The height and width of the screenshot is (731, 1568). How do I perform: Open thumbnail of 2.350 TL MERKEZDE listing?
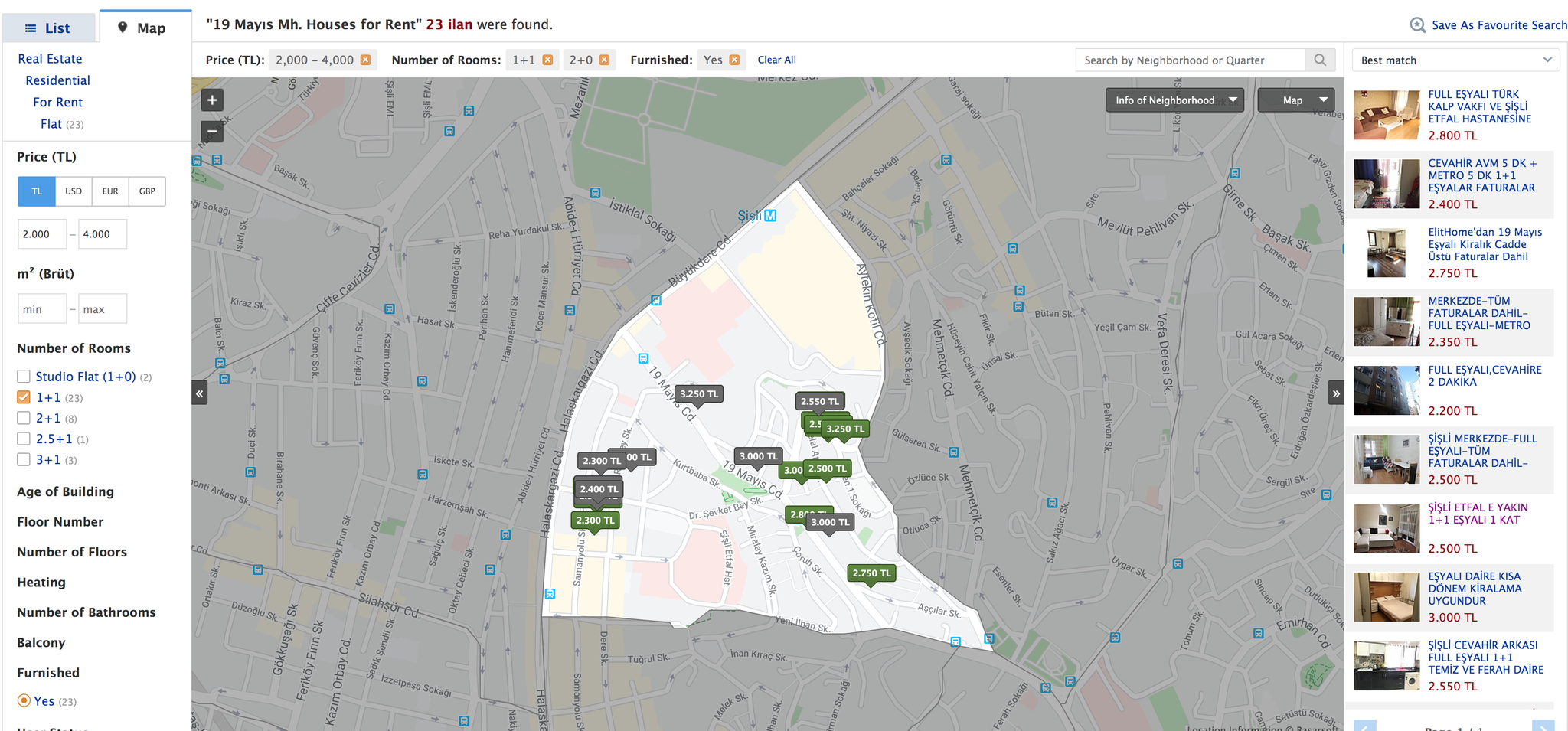[1387, 321]
